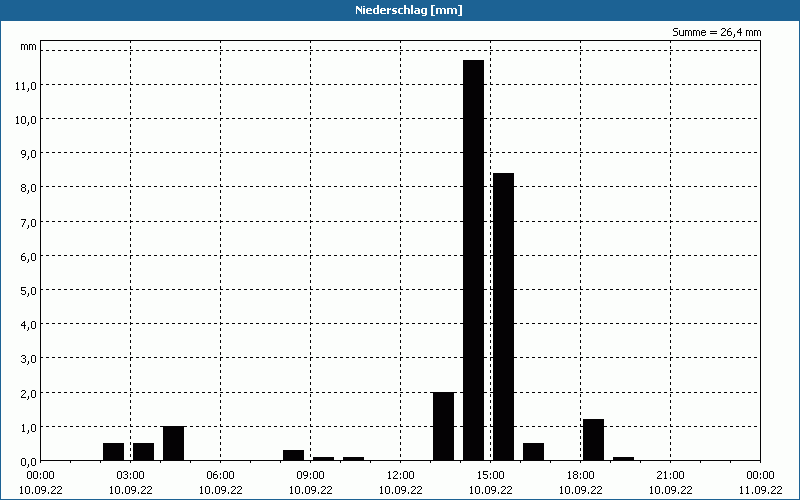
Task: Select the 6,0 y-axis label
Action: pos(28,257)
